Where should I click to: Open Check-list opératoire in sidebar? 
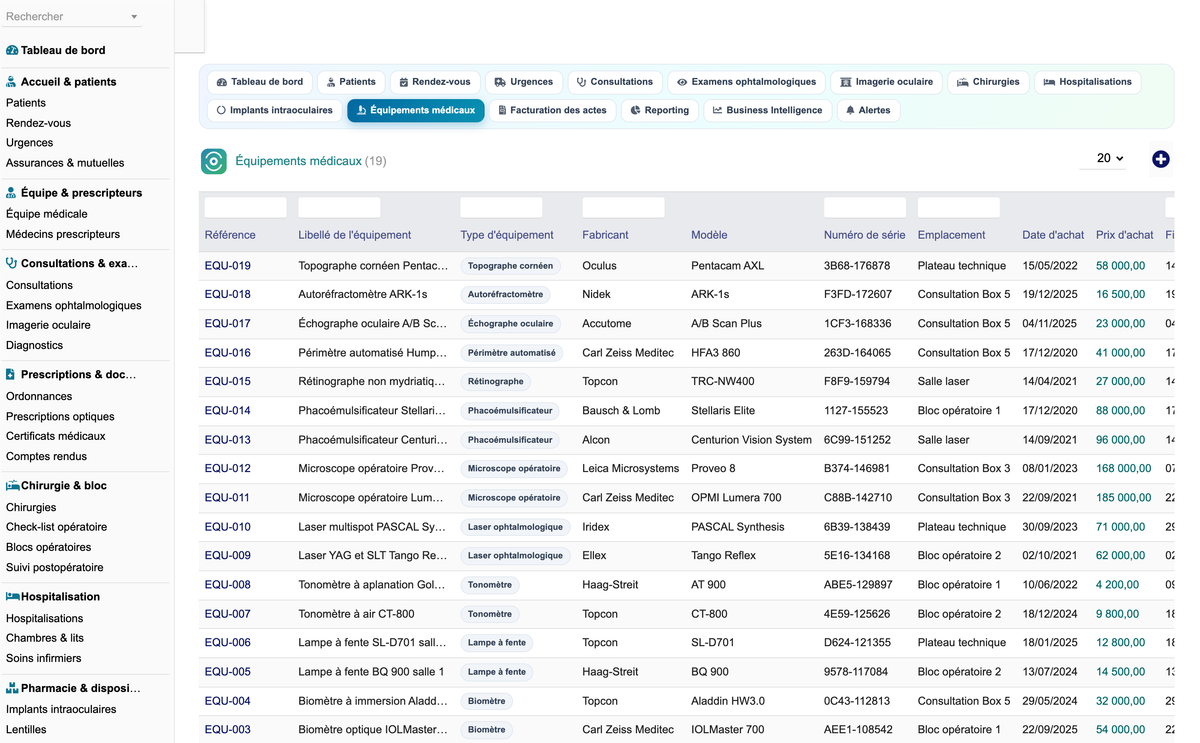click(x=56, y=527)
